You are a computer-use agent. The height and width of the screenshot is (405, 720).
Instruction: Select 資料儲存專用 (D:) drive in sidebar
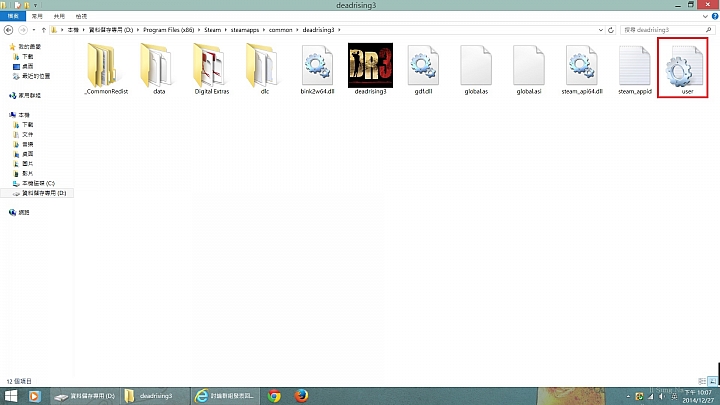coord(37,193)
